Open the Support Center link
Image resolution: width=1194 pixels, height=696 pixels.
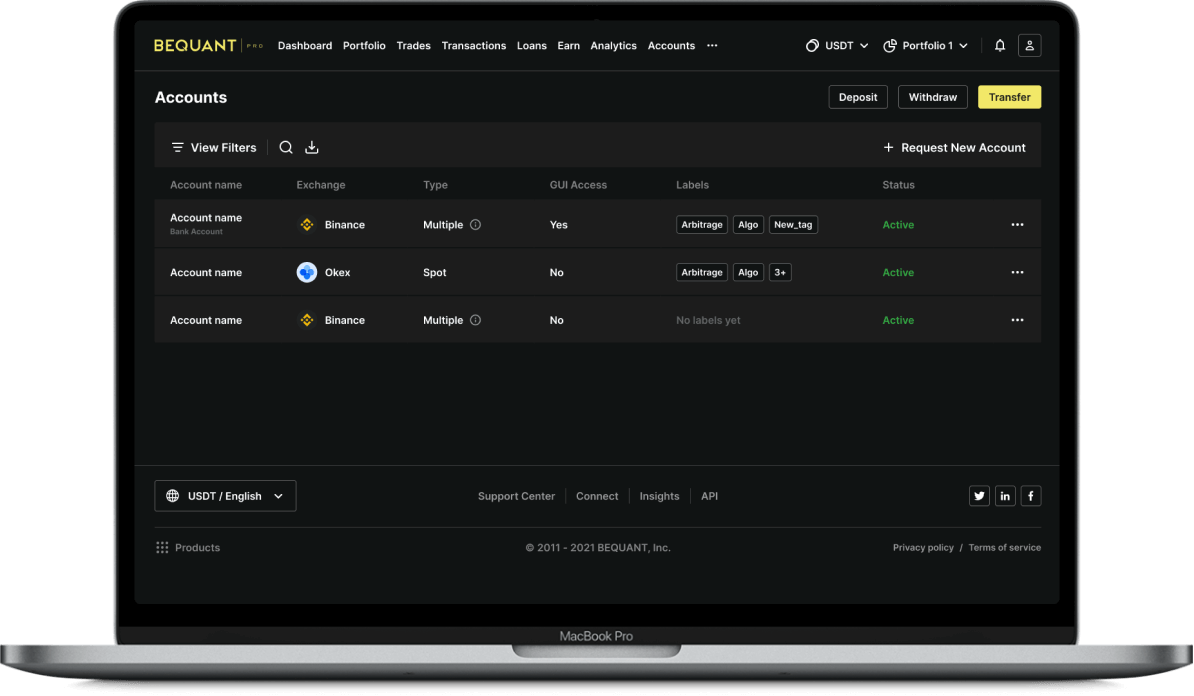(x=516, y=496)
